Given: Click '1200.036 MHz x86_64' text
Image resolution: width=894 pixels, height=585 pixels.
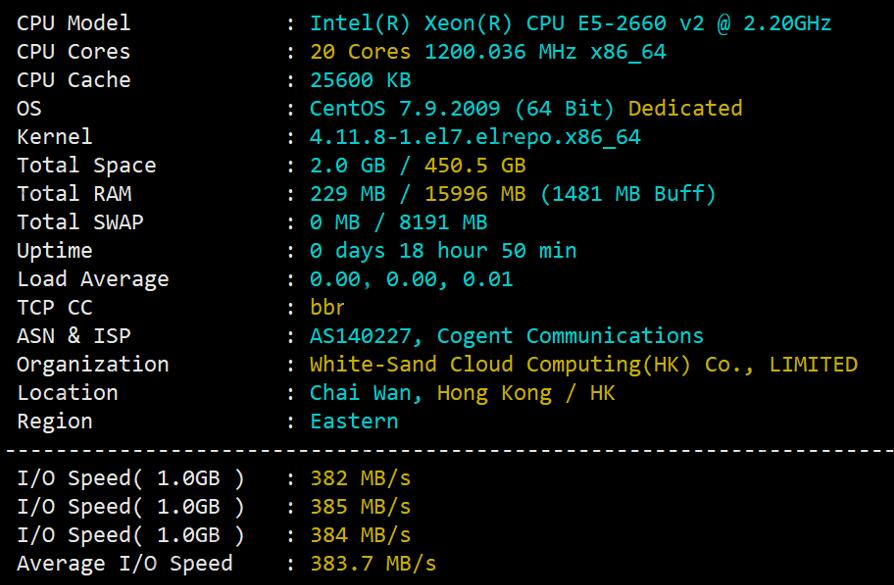Looking at the screenshot, I should click(546, 52).
